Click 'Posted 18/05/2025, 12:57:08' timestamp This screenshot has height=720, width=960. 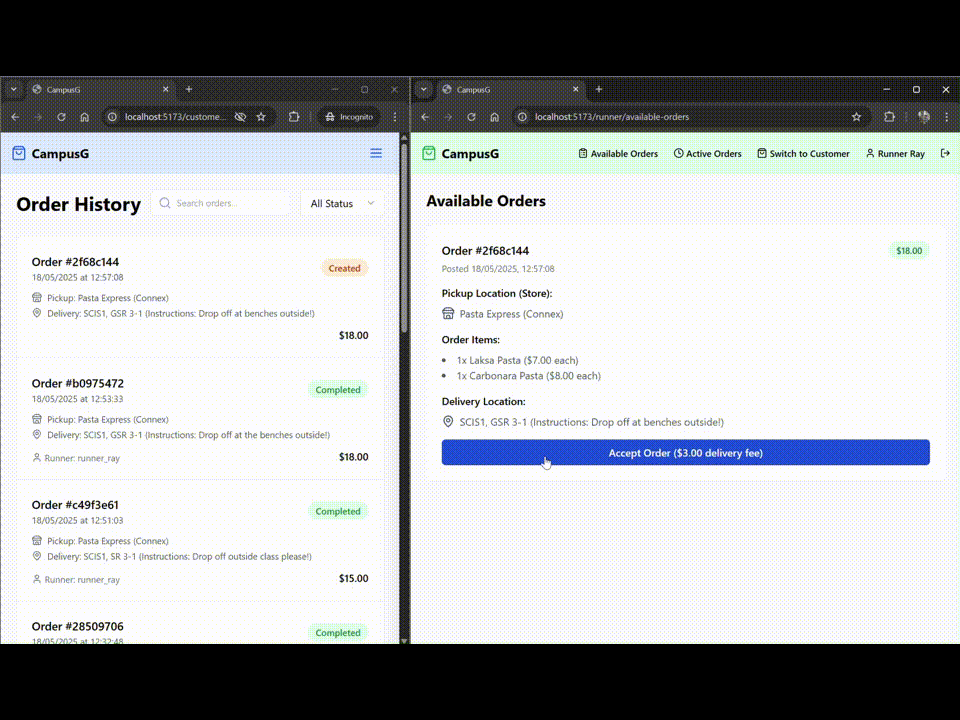point(498,269)
